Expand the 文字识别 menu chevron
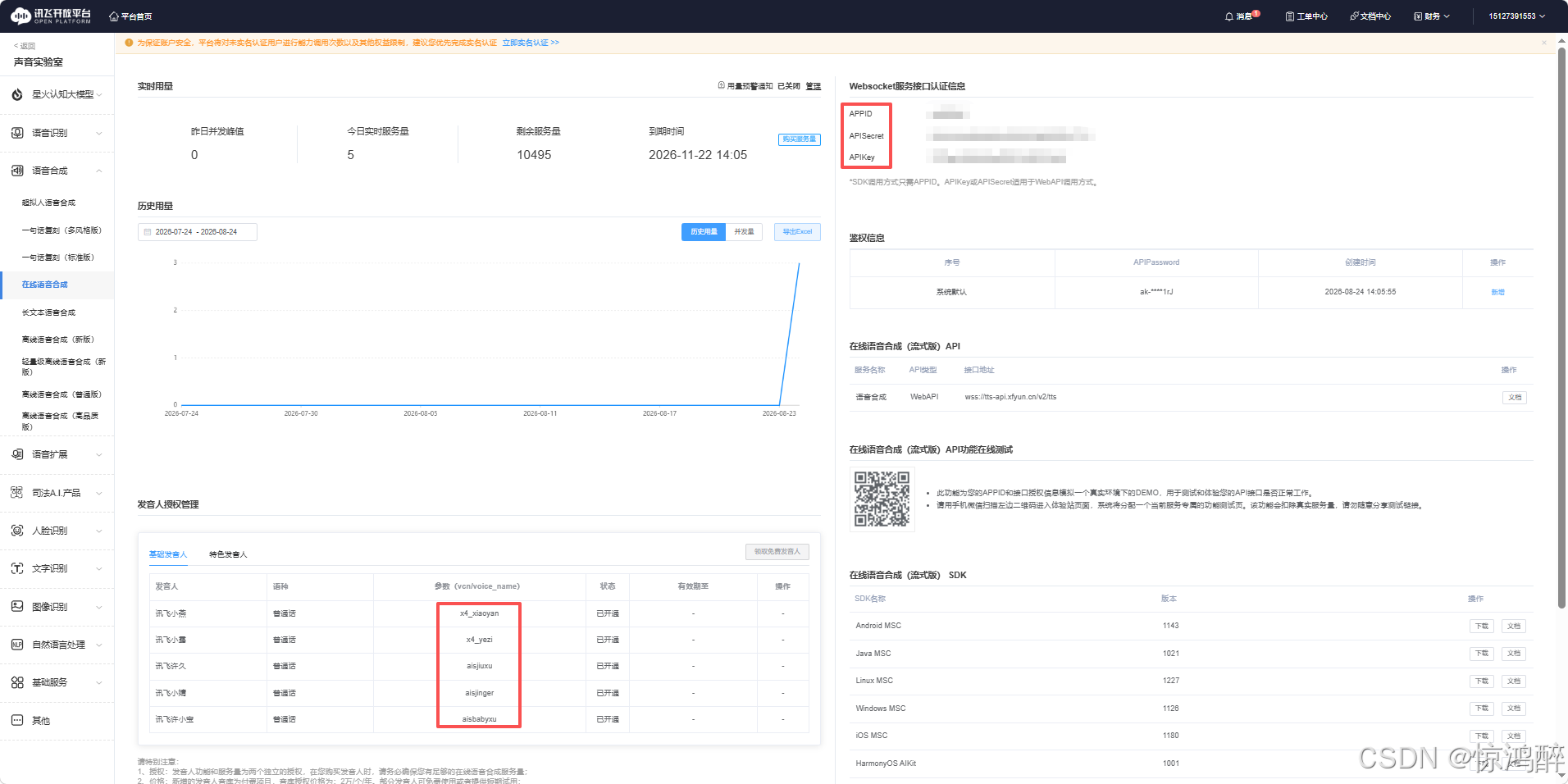The height and width of the screenshot is (784, 1568). click(x=99, y=568)
